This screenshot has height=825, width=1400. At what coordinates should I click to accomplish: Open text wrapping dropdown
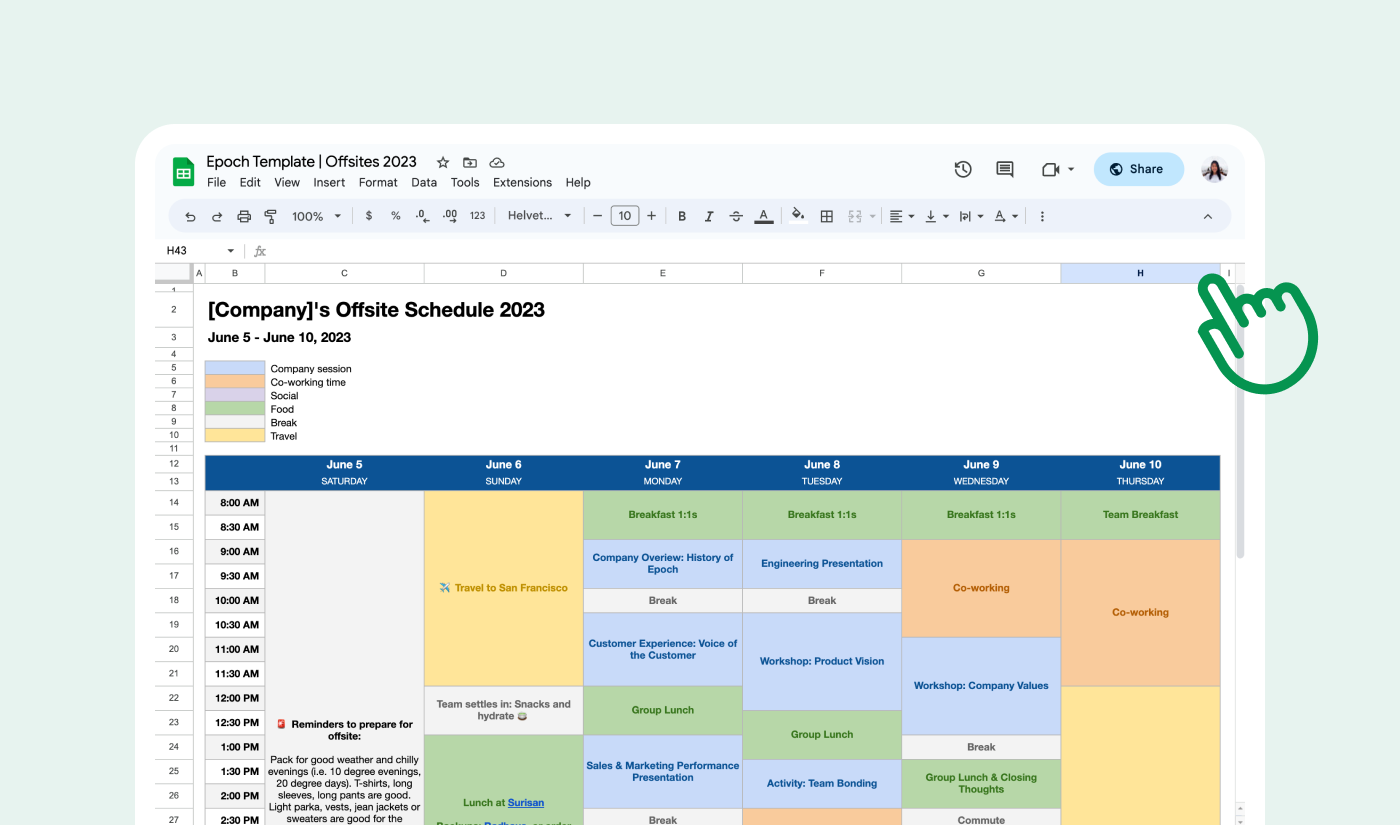970,216
